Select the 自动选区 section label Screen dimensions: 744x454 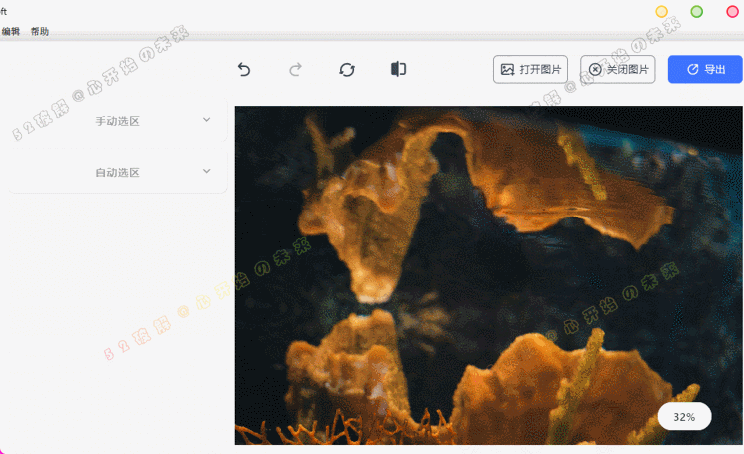[117, 172]
